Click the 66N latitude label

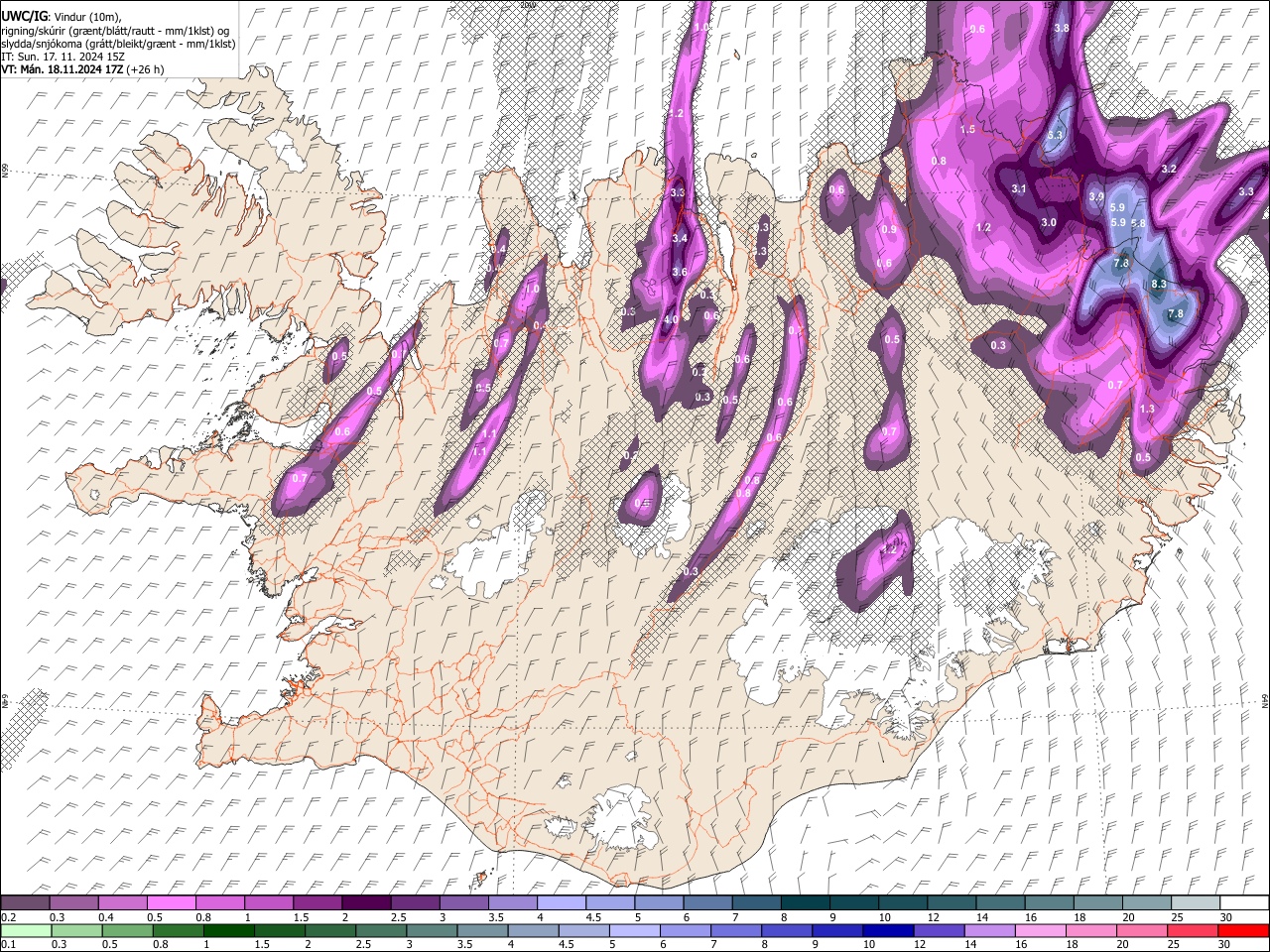(x=5, y=171)
